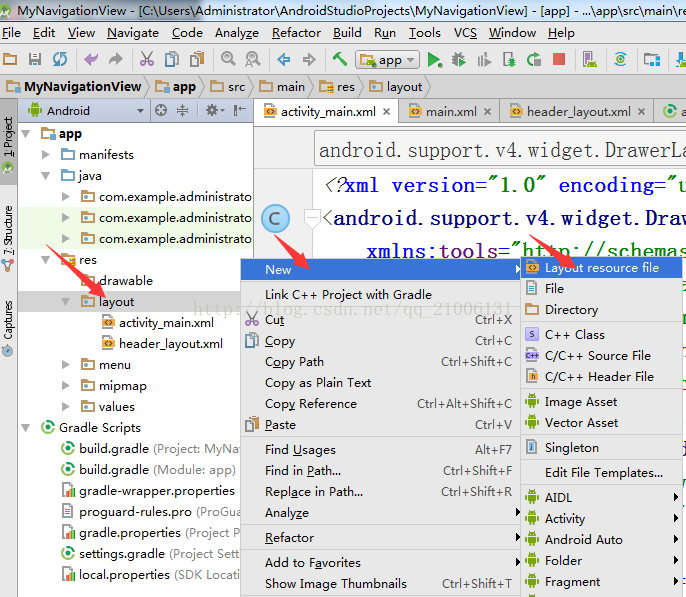Click the Hide Project panel icon
The width and height of the screenshot is (686, 597).
pyautogui.click(x=239, y=111)
